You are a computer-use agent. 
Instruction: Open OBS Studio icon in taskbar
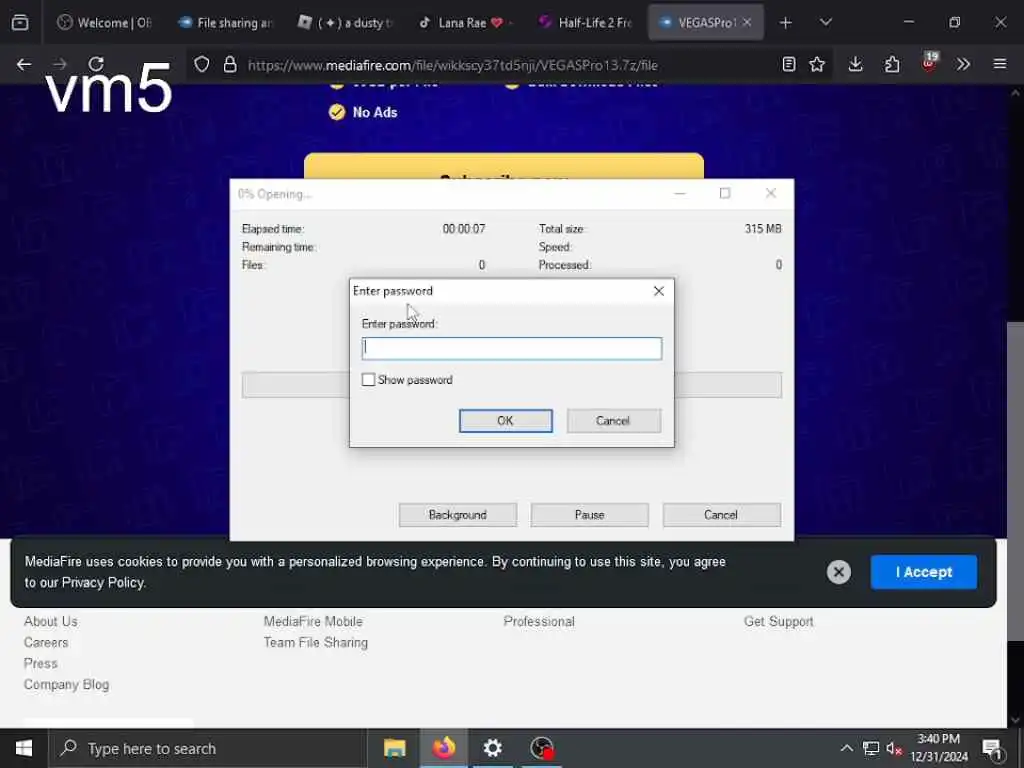542,748
